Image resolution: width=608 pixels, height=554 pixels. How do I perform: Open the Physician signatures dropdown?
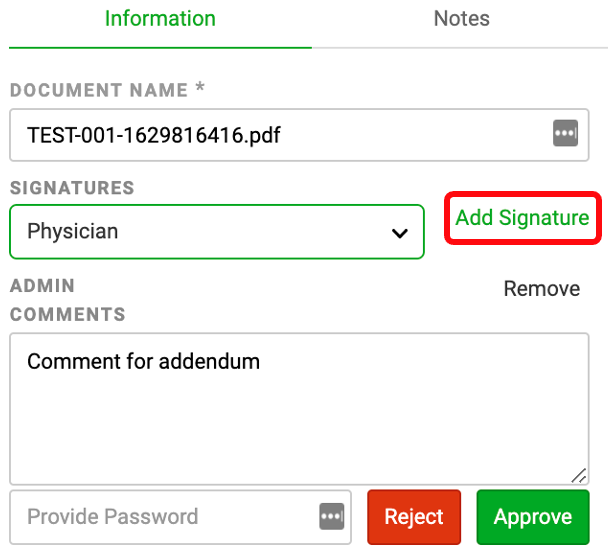(217, 231)
